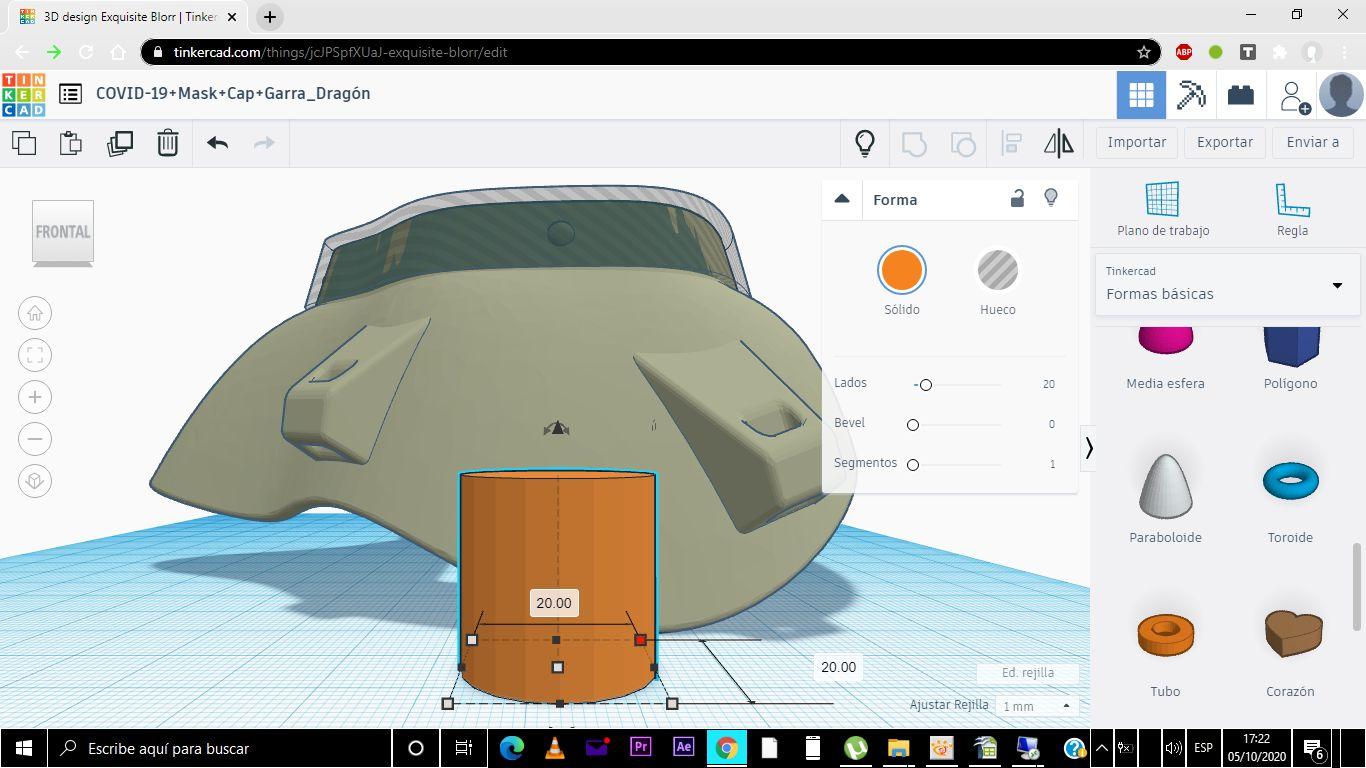The height and width of the screenshot is (768, 1366).
Task: Open the Ed. rejilla grid editor
Action: (x=1028, y=673)
